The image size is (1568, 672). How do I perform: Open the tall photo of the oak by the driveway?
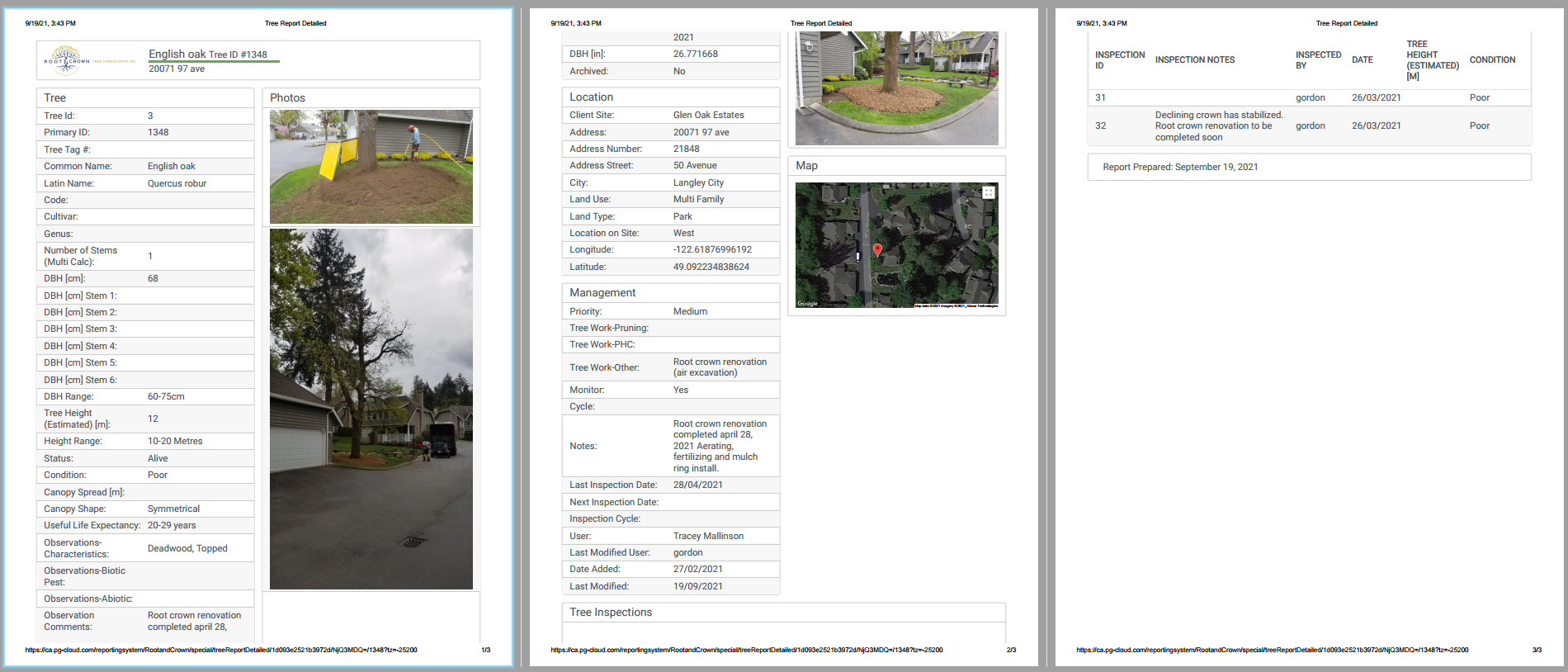[x=371, y=409]
